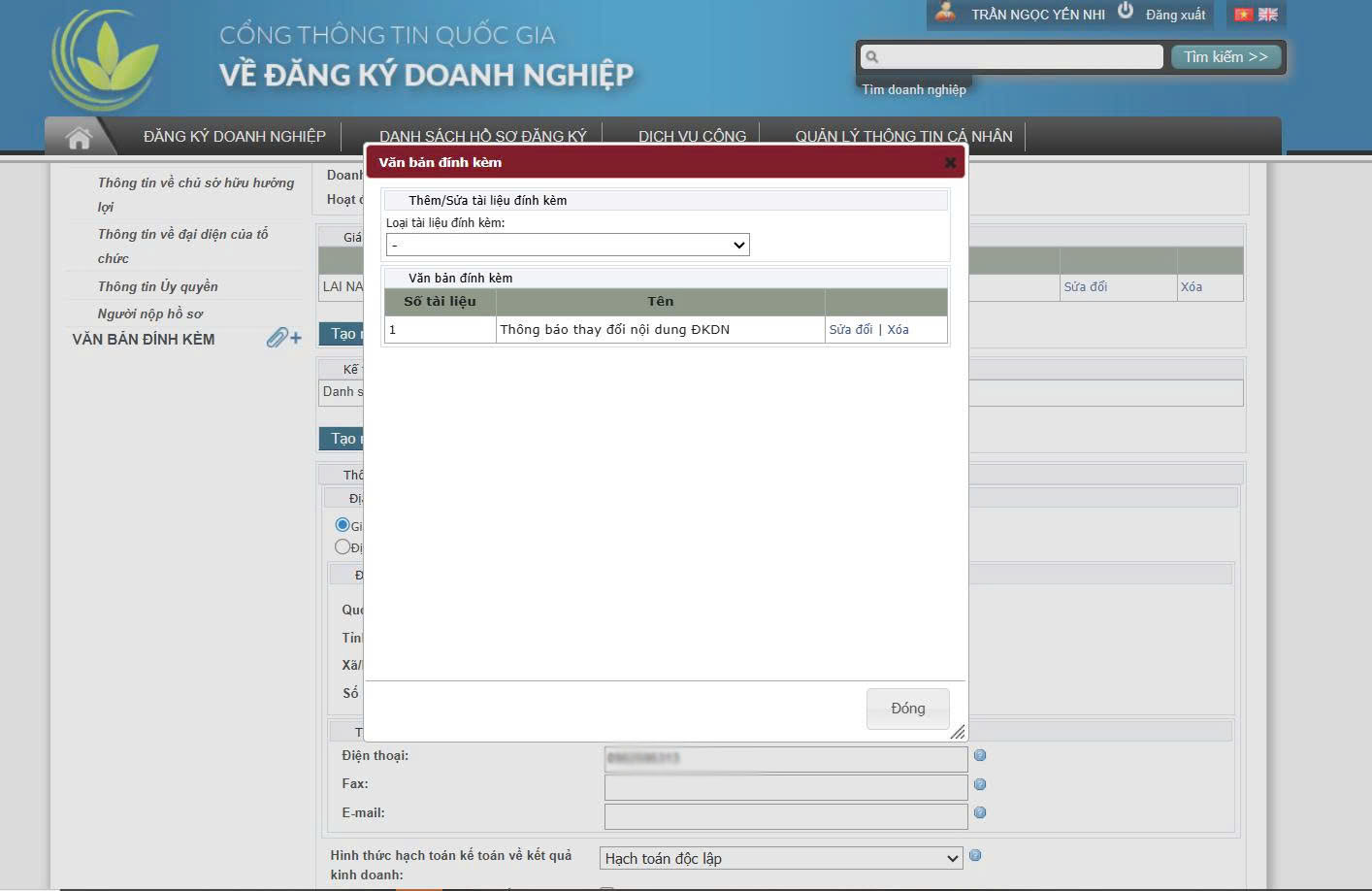1372x891 pixels.
Task: Click the paperclip attachment icon beside Văn bản đính kèm
Action: 283,338
